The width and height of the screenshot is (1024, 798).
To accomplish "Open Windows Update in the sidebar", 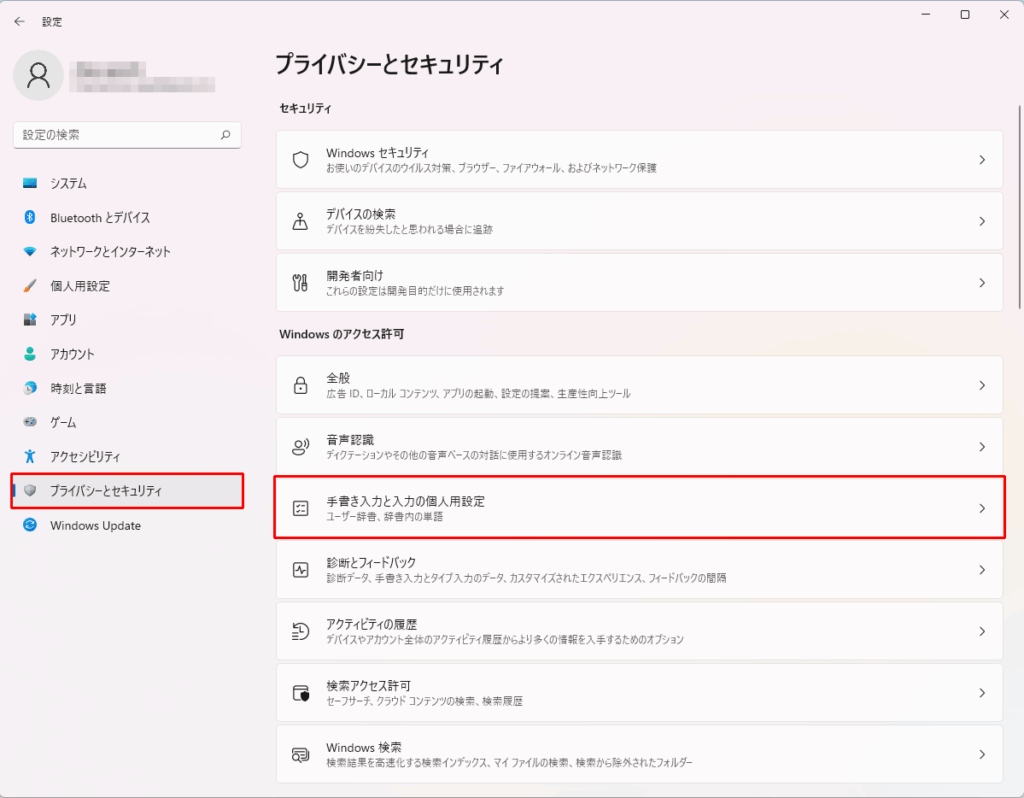I will click(x=127, y=525).
